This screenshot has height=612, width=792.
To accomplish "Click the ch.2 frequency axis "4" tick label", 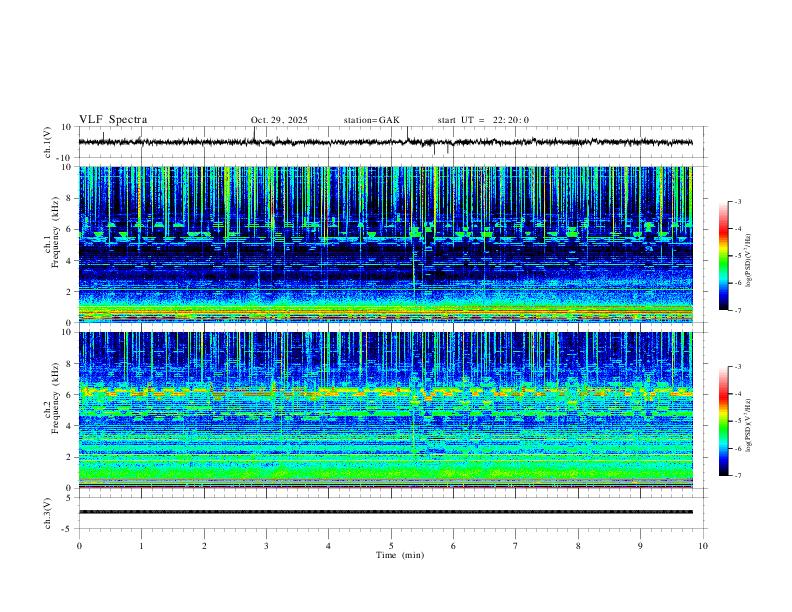I will coord(68,426).
